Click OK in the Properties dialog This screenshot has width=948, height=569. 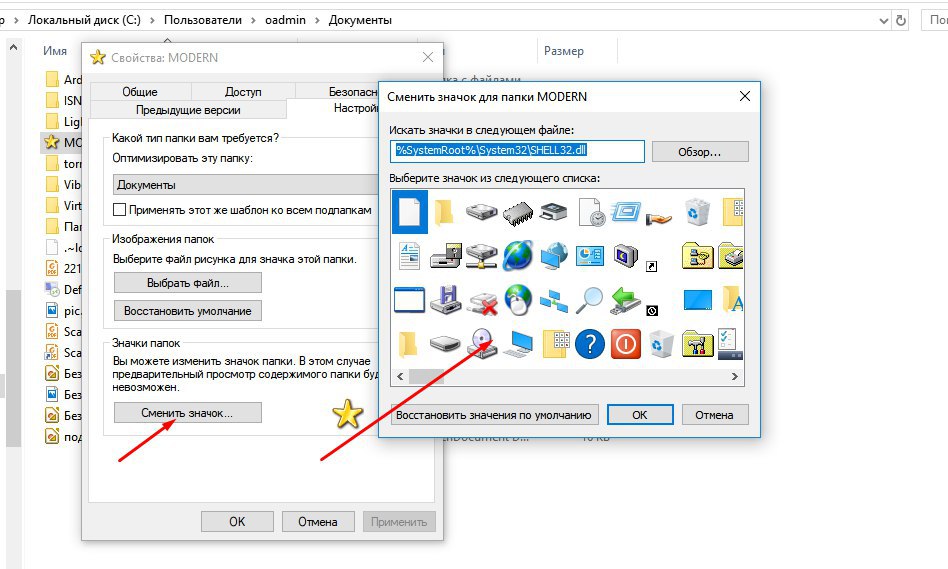(x=237, y=521)
